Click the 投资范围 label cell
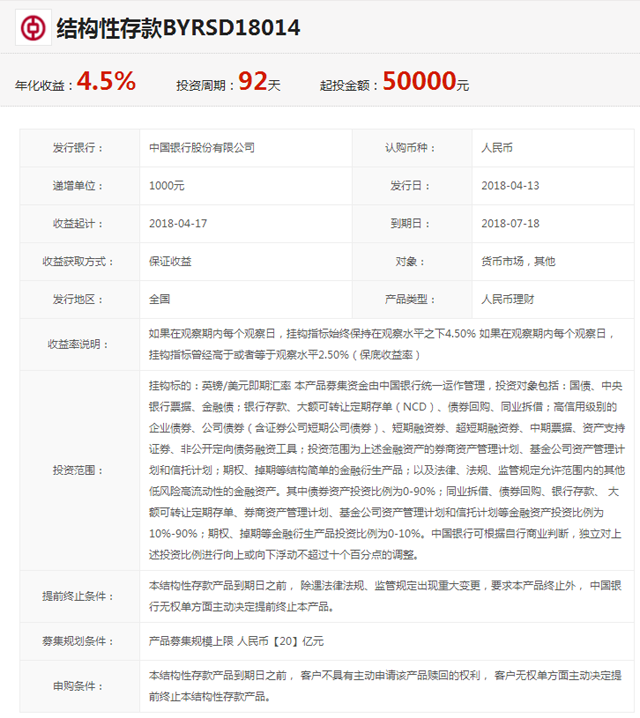 point(80,470)
